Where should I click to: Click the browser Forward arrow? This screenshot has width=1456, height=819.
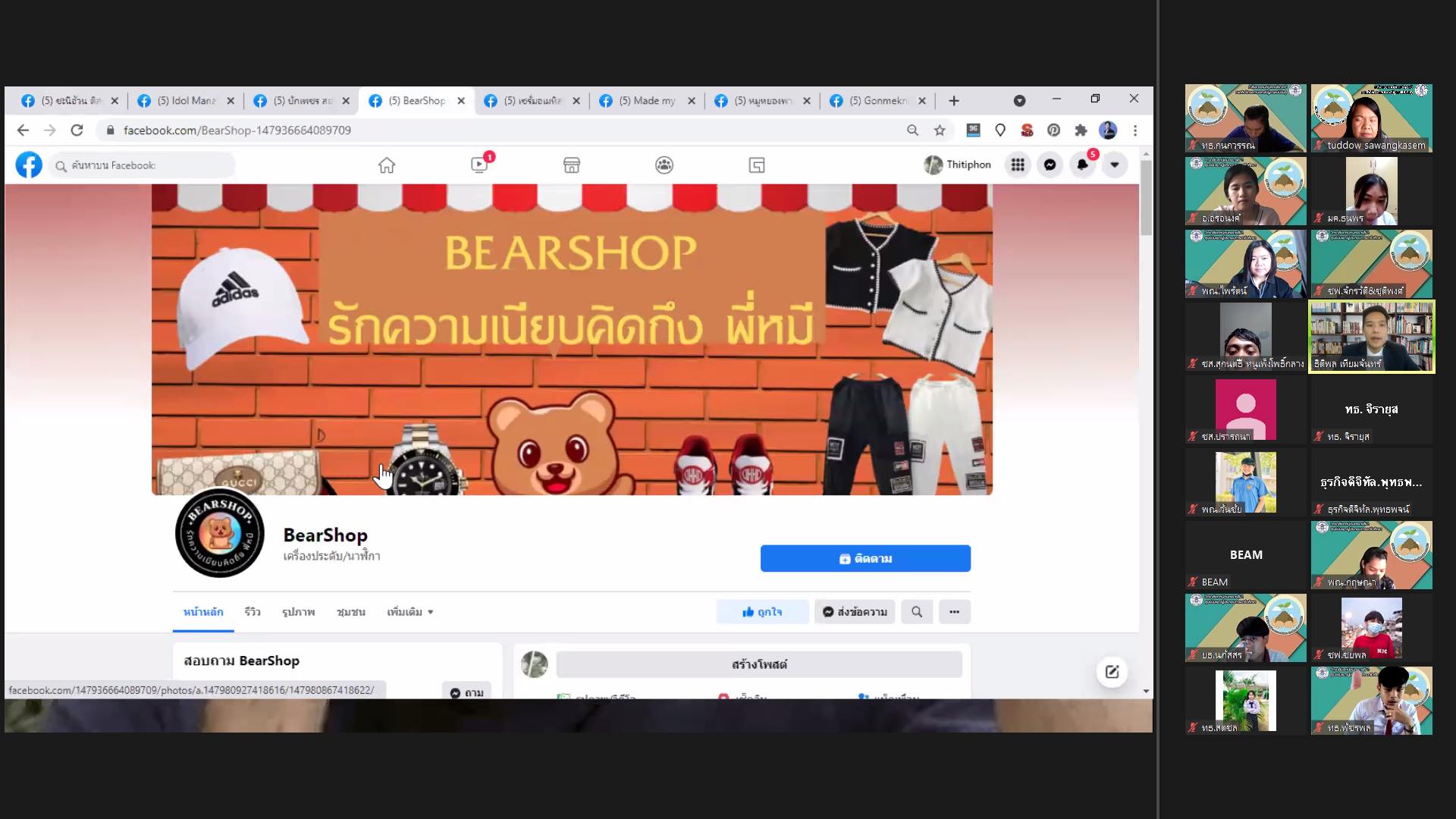click(50, 130)
